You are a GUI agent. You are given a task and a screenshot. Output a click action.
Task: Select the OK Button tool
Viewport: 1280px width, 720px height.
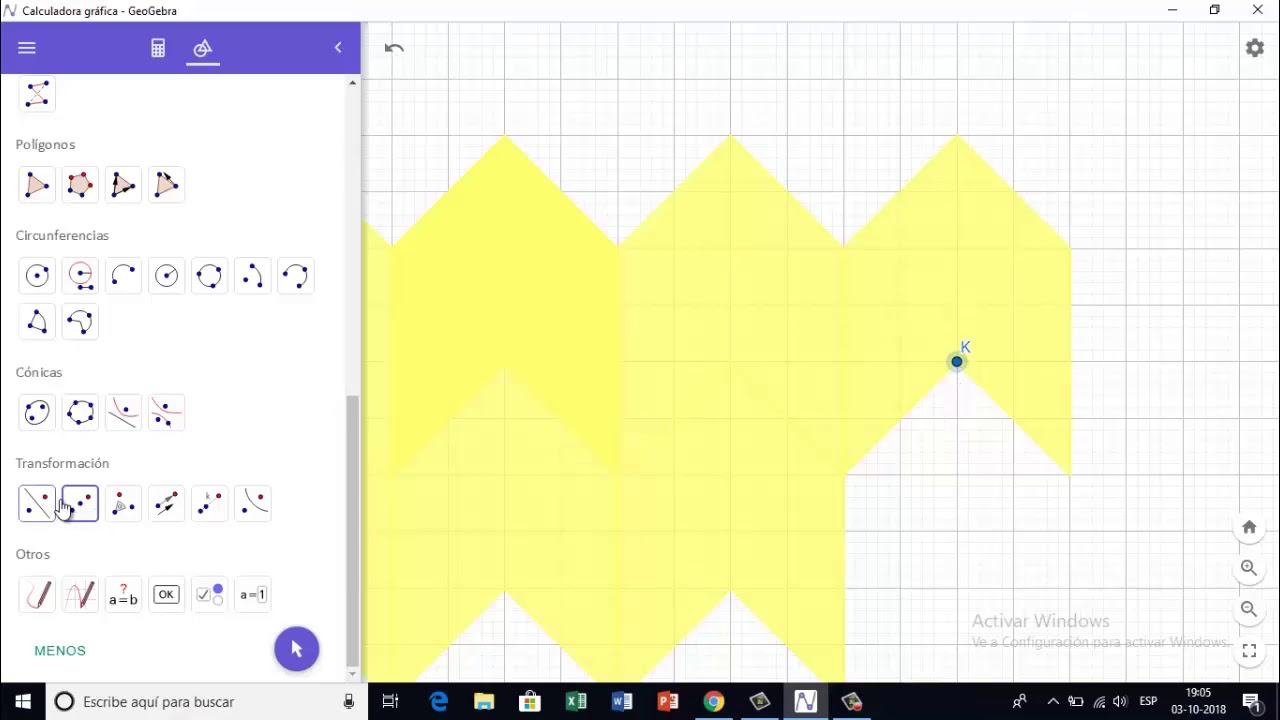click(x=166, y=595)
